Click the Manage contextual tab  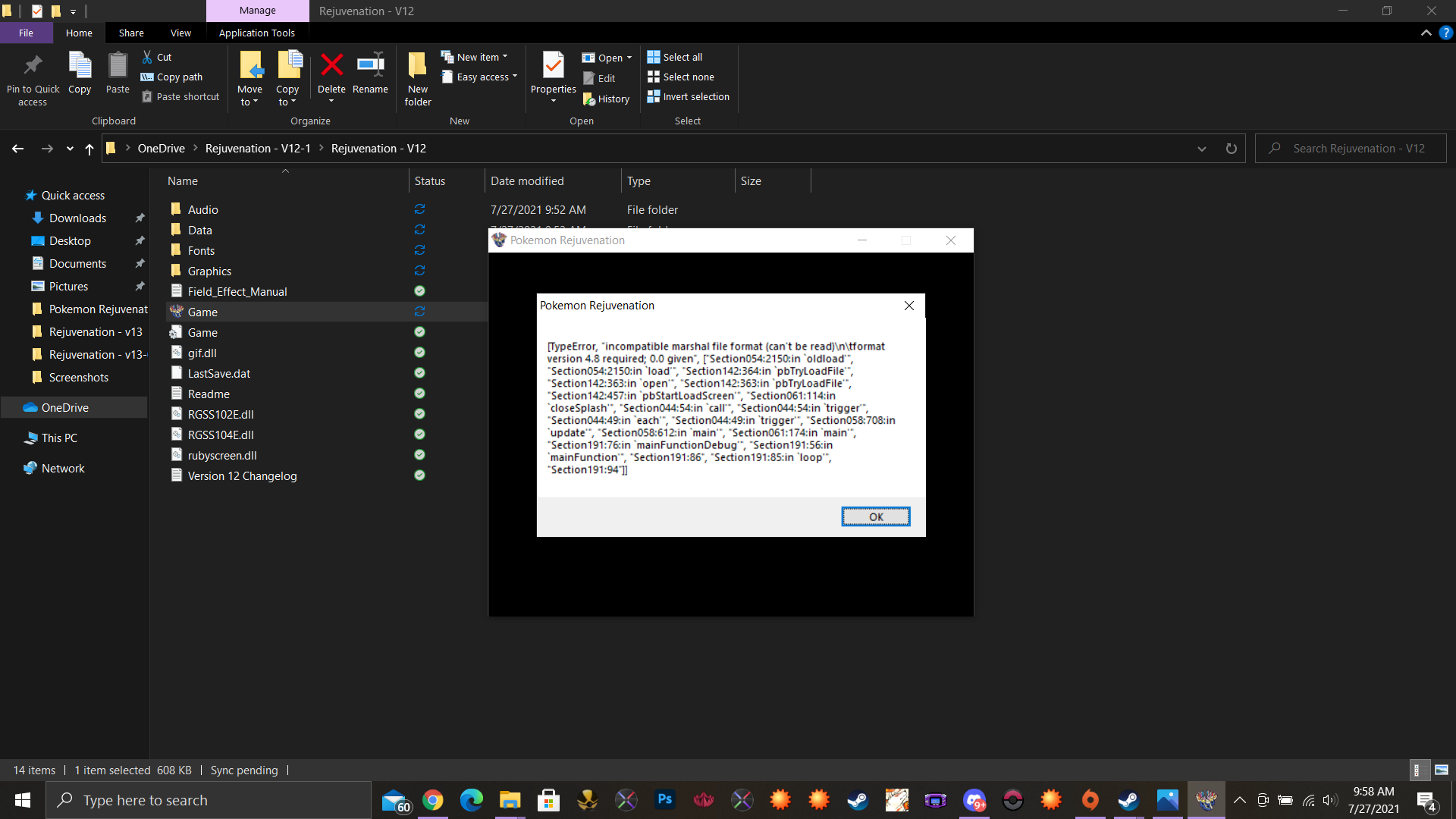[x=258, y=11]
